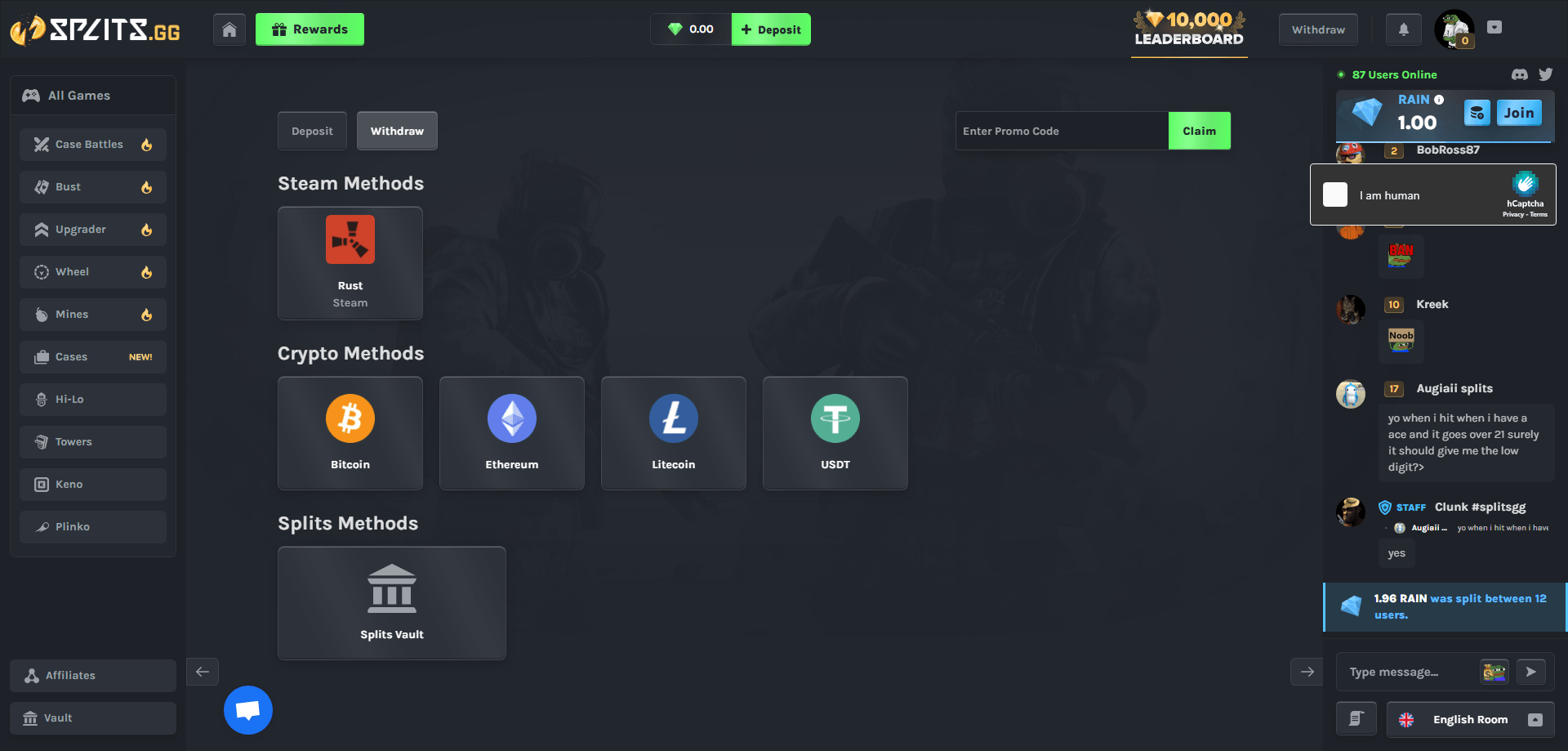
Task: Open the Twitter link icon
Action: 1546,74
